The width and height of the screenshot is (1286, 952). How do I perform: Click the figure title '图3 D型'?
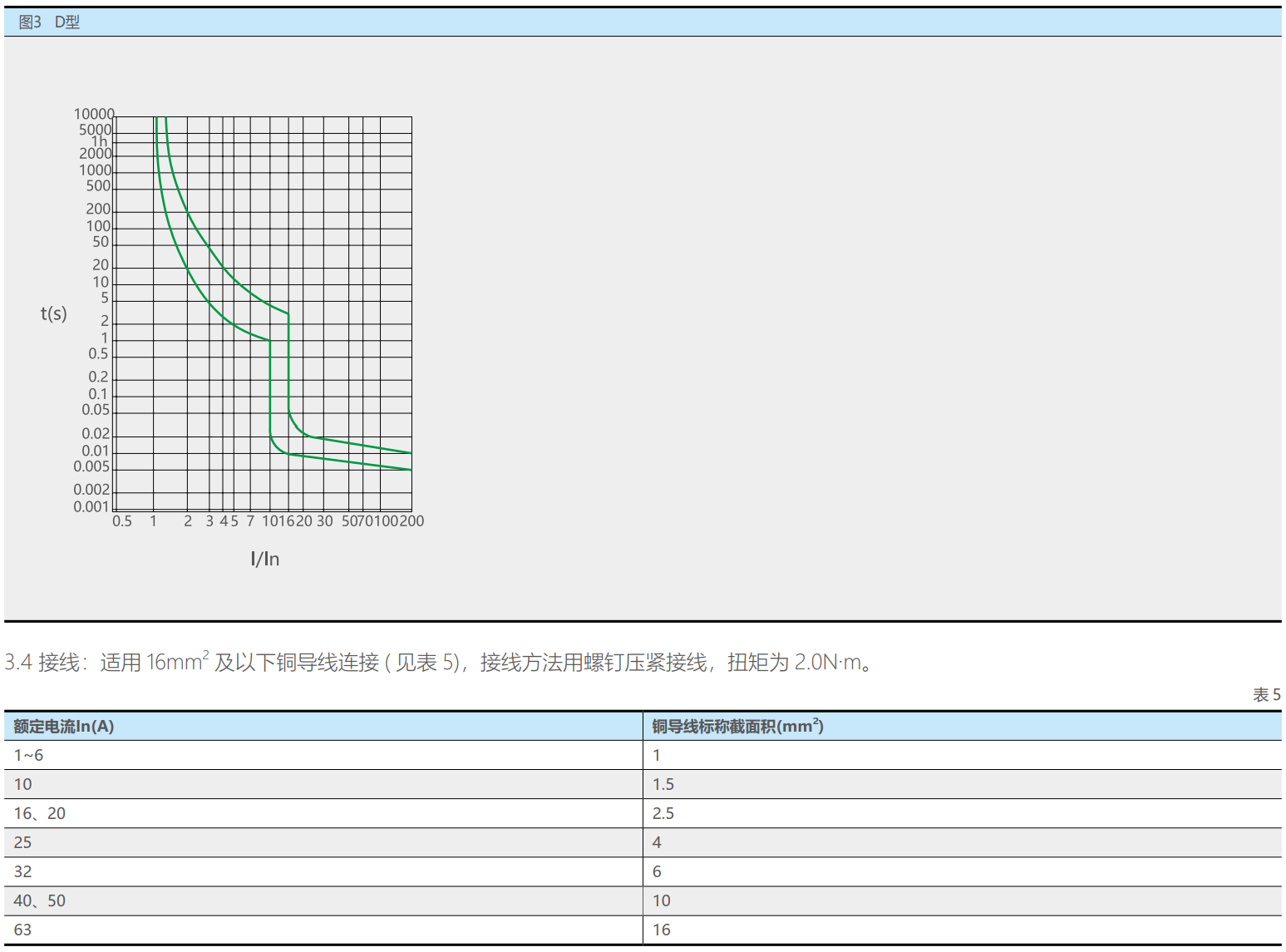coord(49,22)
